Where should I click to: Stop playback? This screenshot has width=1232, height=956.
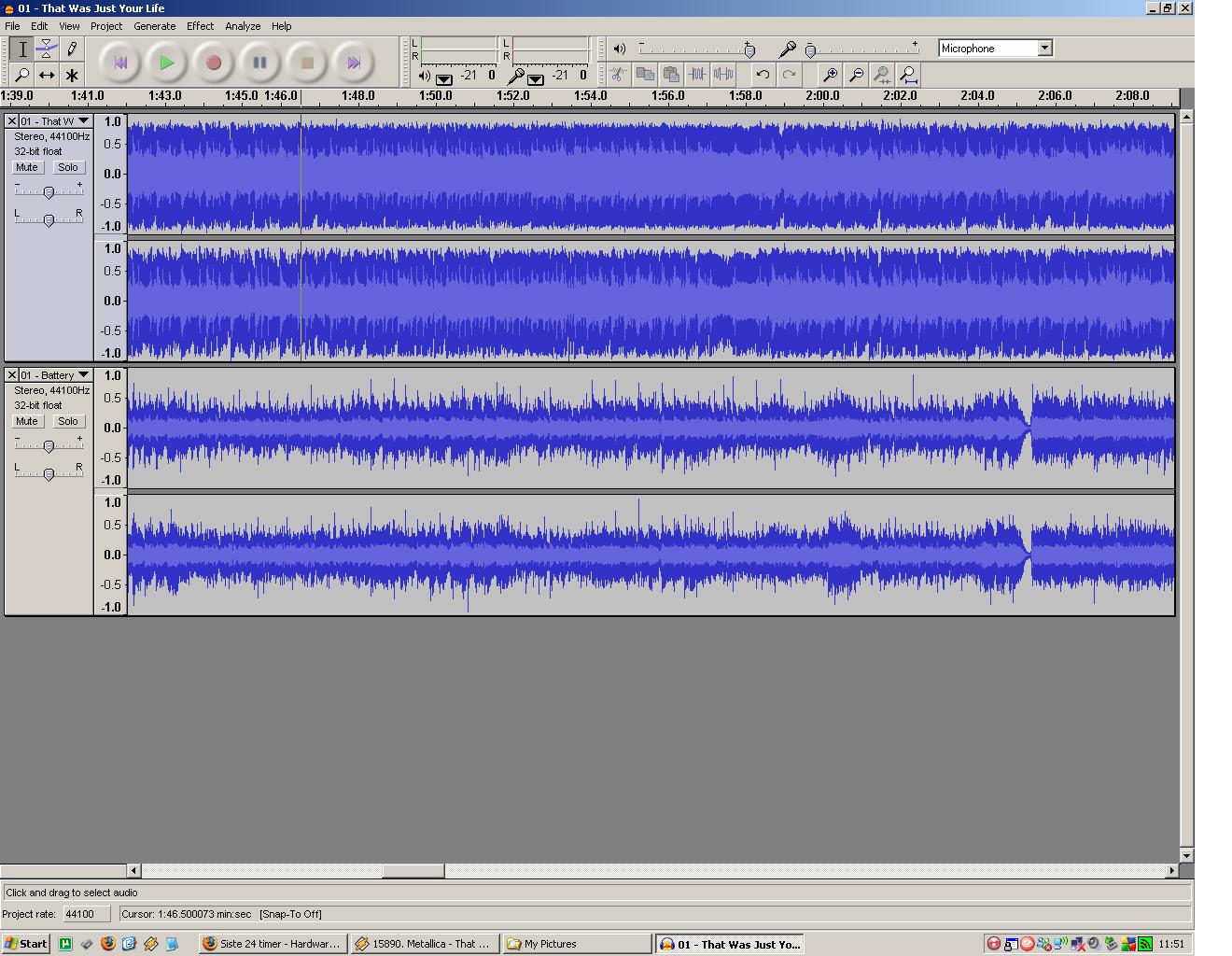pos(307,63)
